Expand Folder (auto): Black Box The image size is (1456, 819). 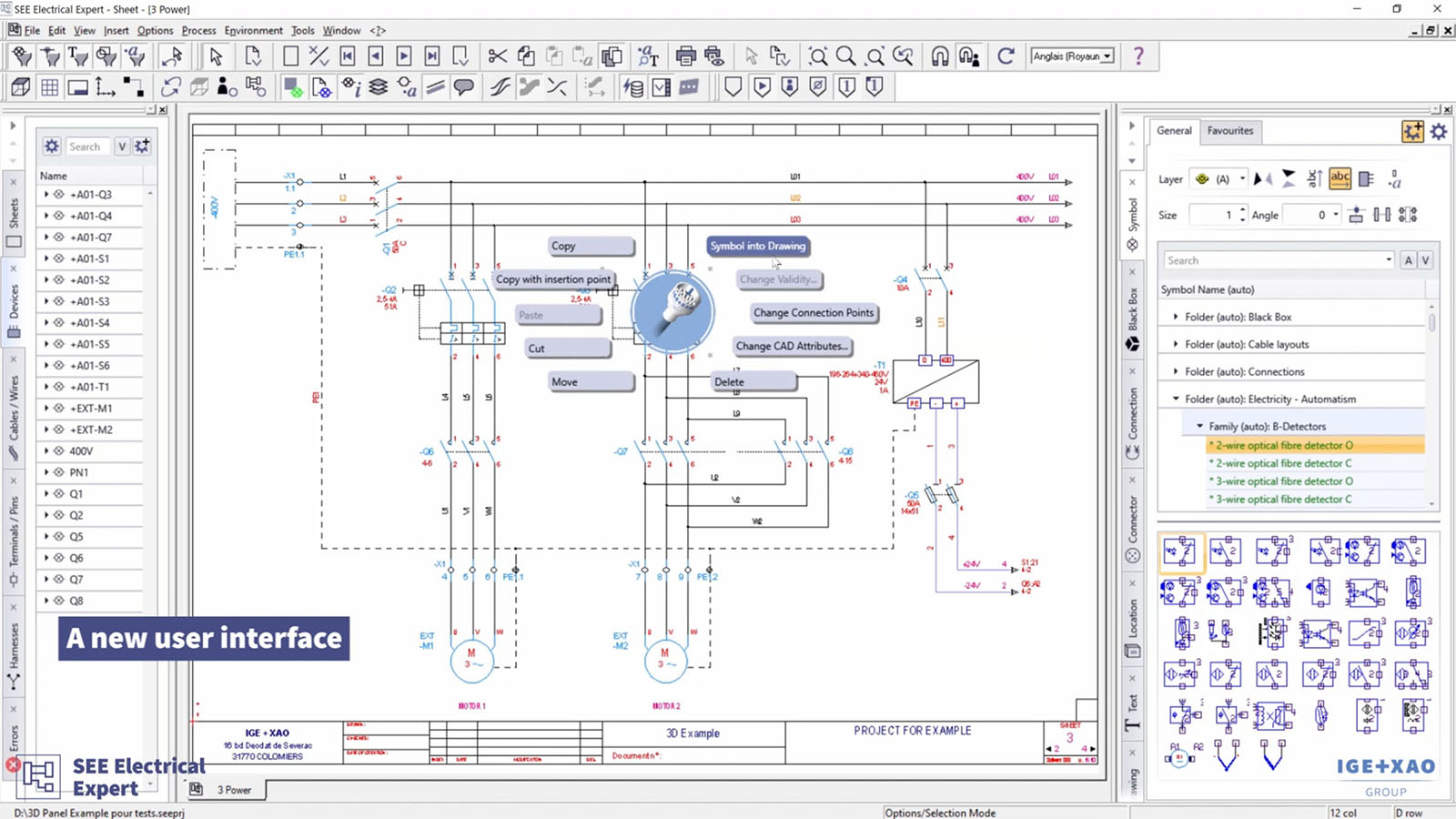pyautogui.click(x=1176, y=317)
